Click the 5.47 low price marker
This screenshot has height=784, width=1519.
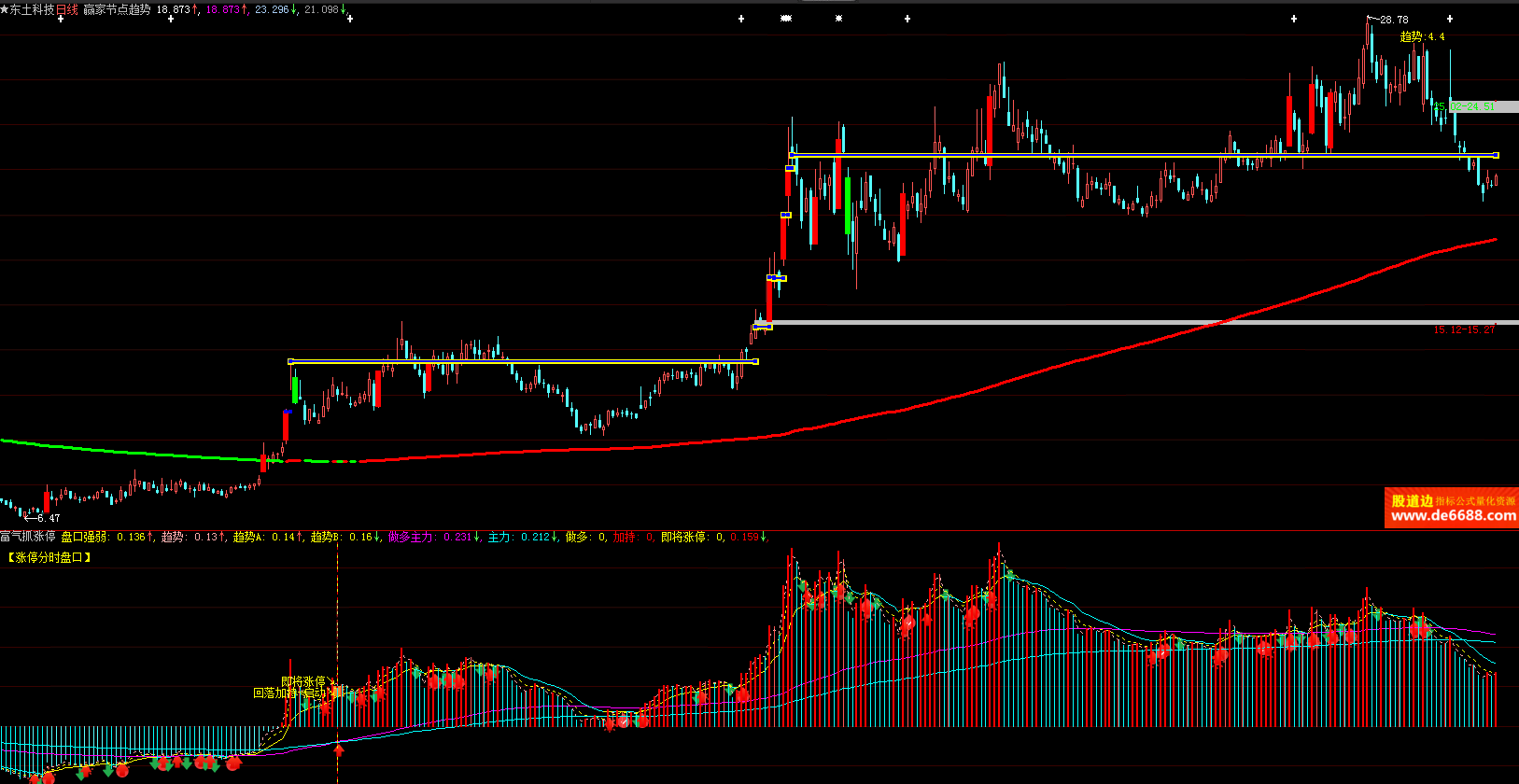[x=49, y=518]
